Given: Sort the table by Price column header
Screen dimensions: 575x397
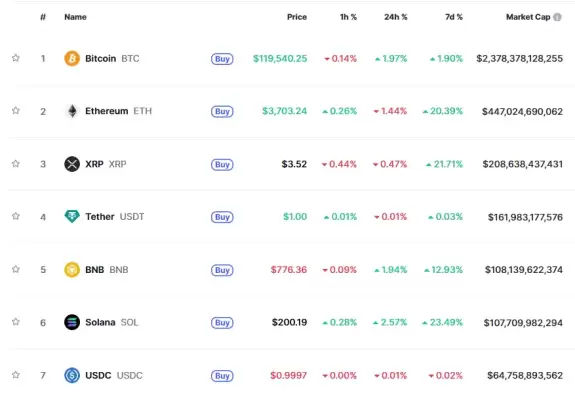Looking at the screenshot, I should click(x=297, y=17).
